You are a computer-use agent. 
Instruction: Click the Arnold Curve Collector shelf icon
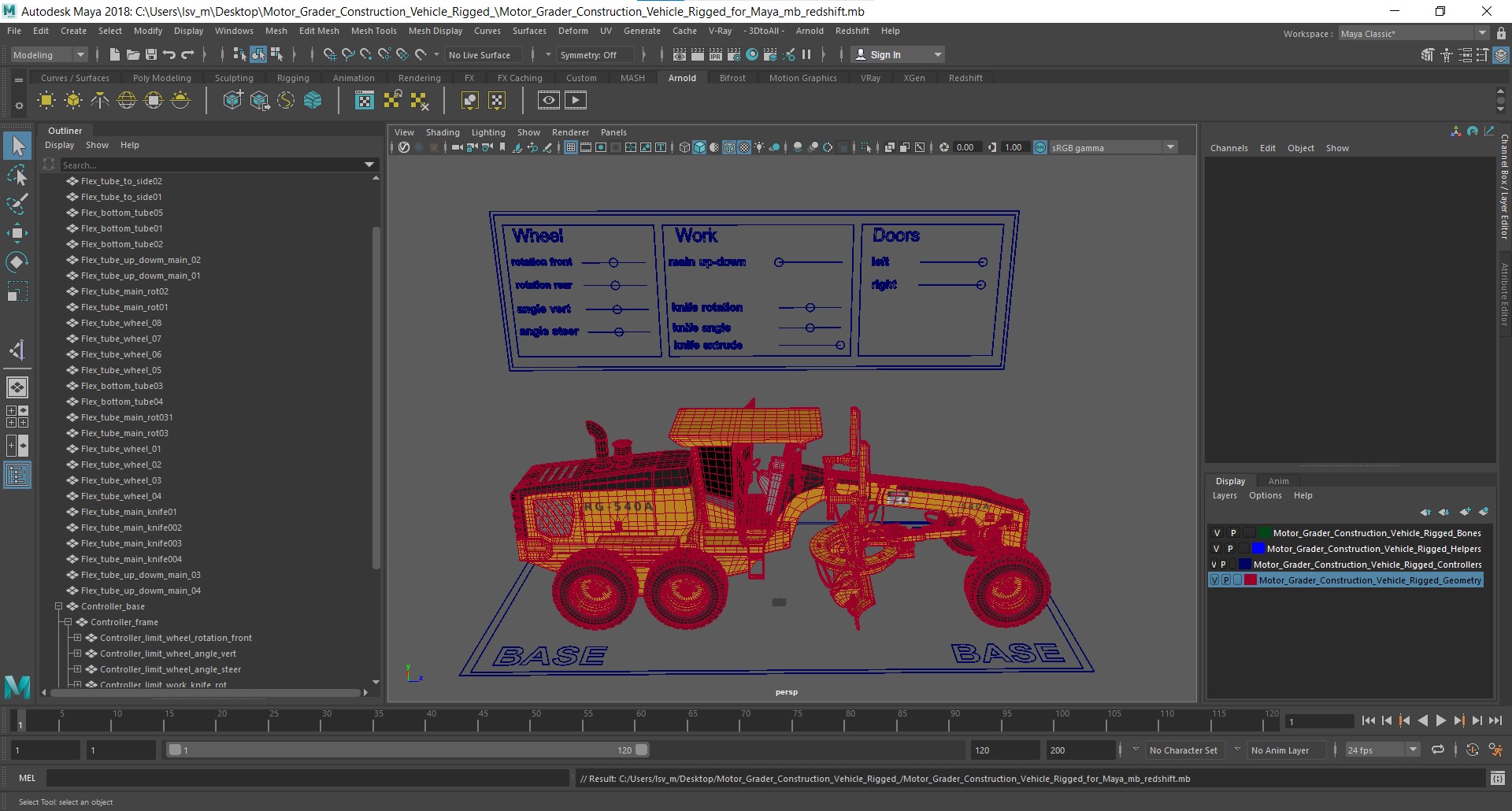point(286,100)
